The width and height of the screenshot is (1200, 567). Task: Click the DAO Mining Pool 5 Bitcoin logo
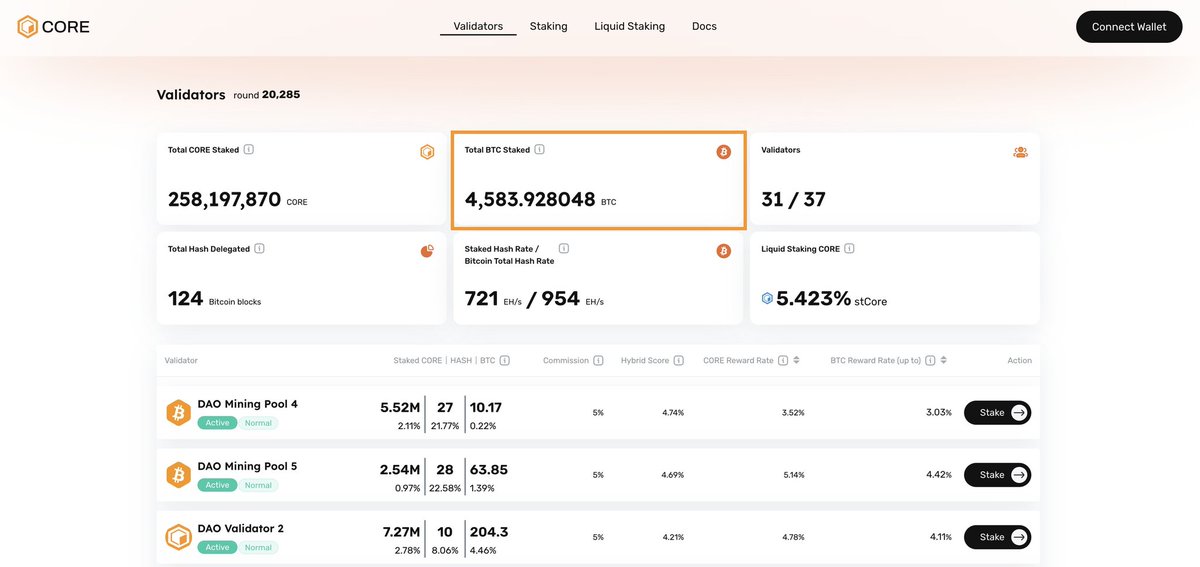(178, 475)
